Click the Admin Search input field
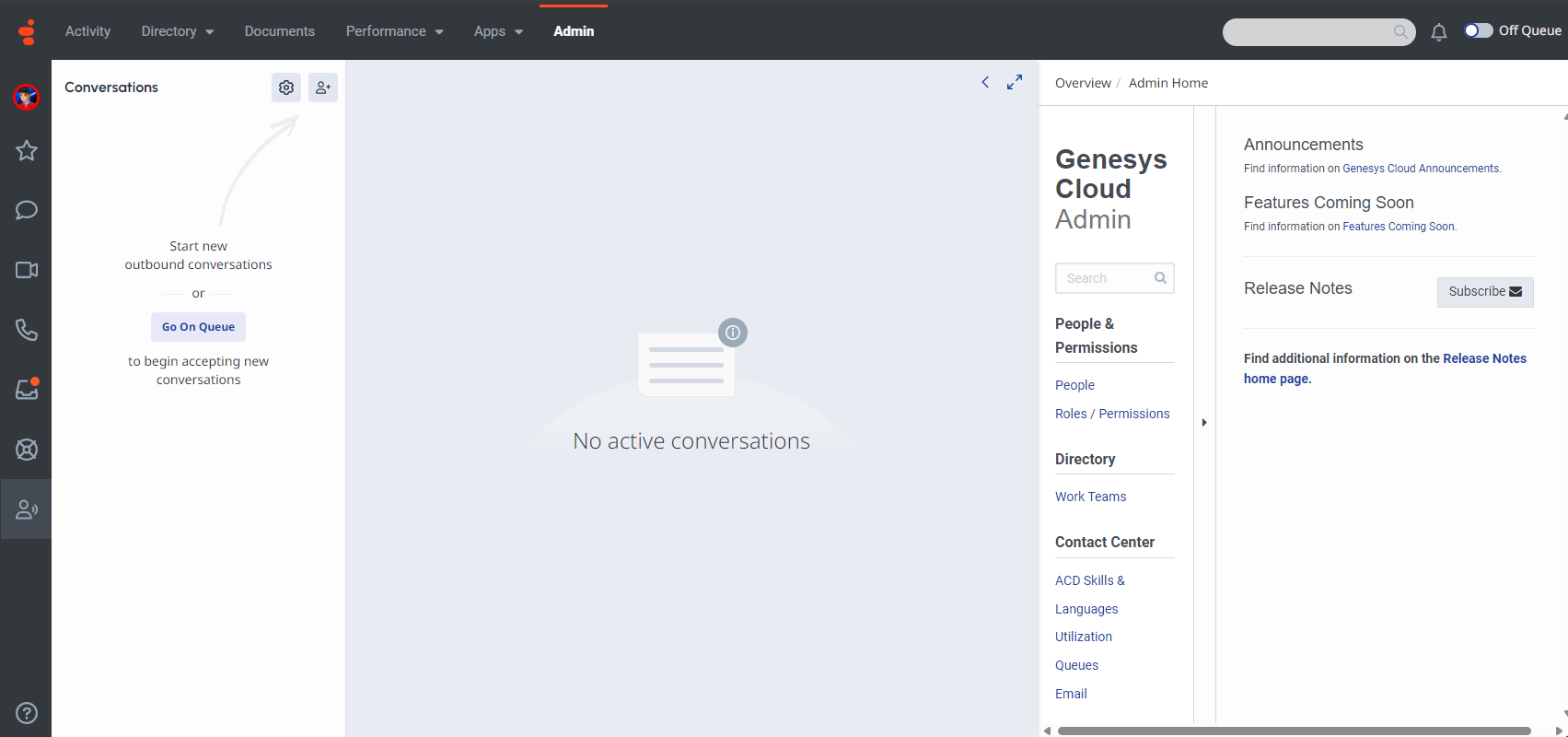 pos(1106,278)
